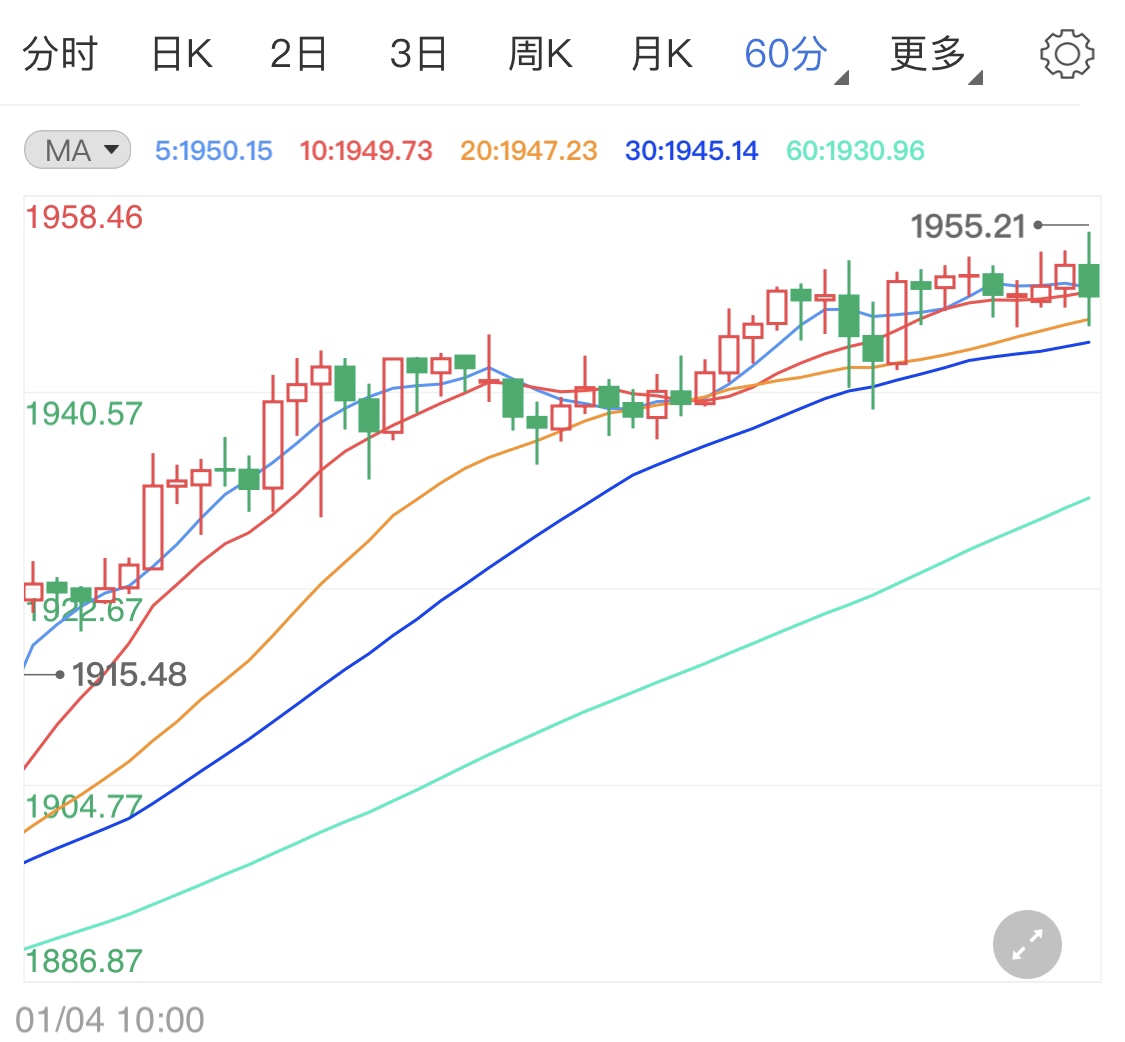Click the MA10 value 10:1949.73

click(x=366, y=151)
